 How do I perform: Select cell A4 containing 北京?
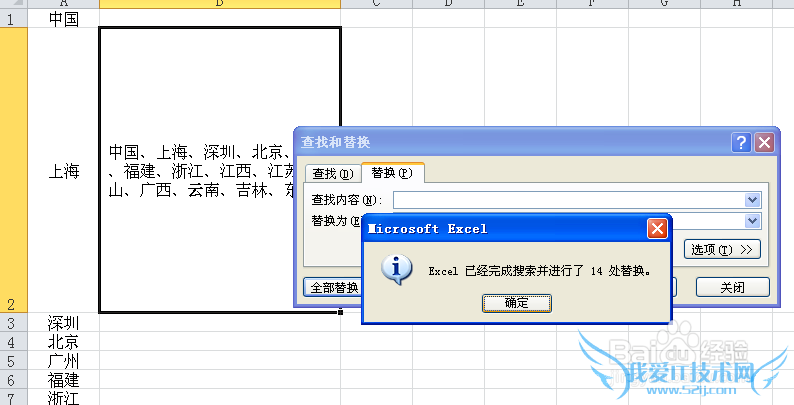tap(63, 341)
